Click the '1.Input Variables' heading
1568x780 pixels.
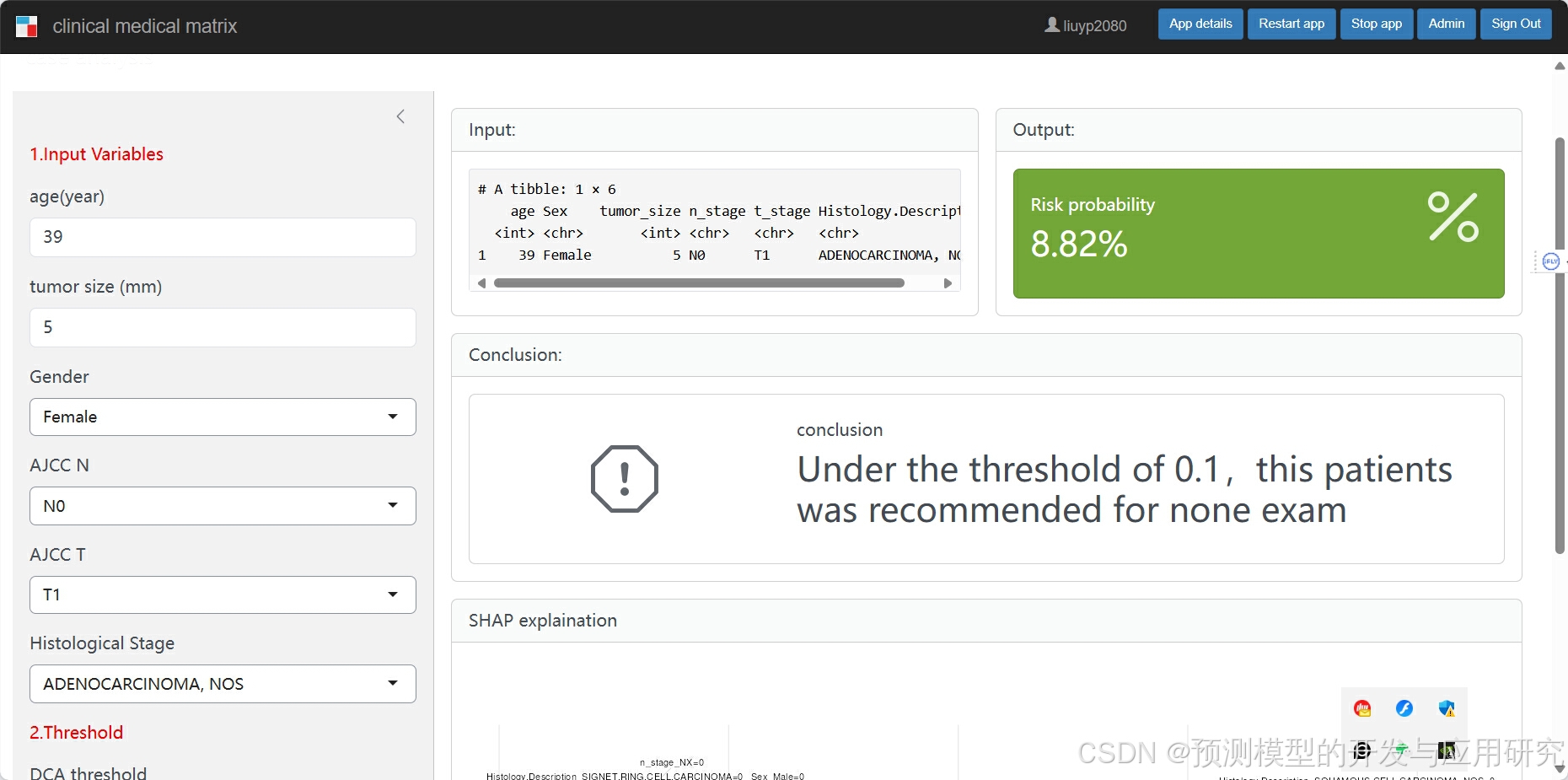[x=97, y=154]
